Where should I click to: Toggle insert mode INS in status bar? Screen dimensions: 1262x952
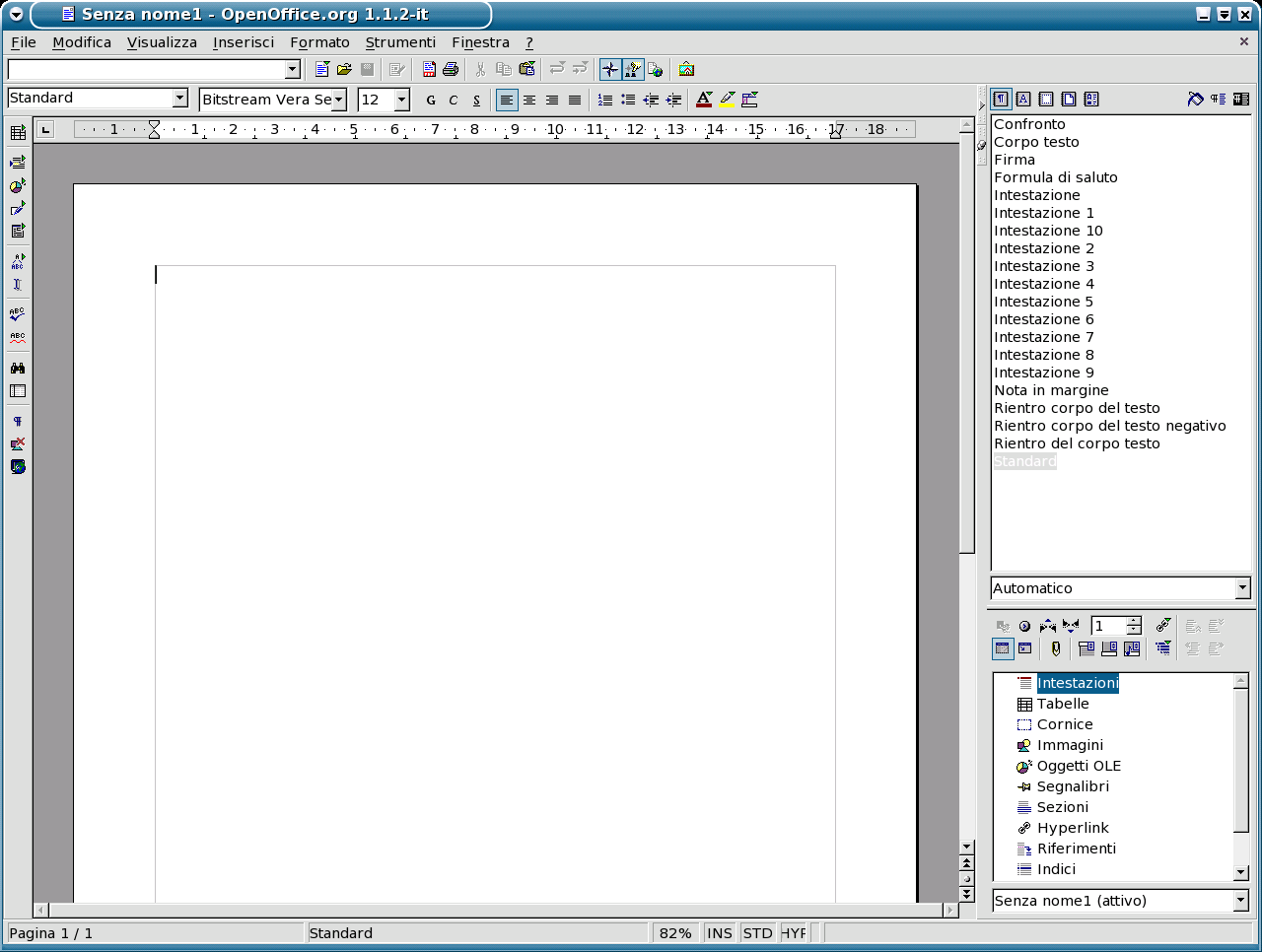(x=720, y=933)
